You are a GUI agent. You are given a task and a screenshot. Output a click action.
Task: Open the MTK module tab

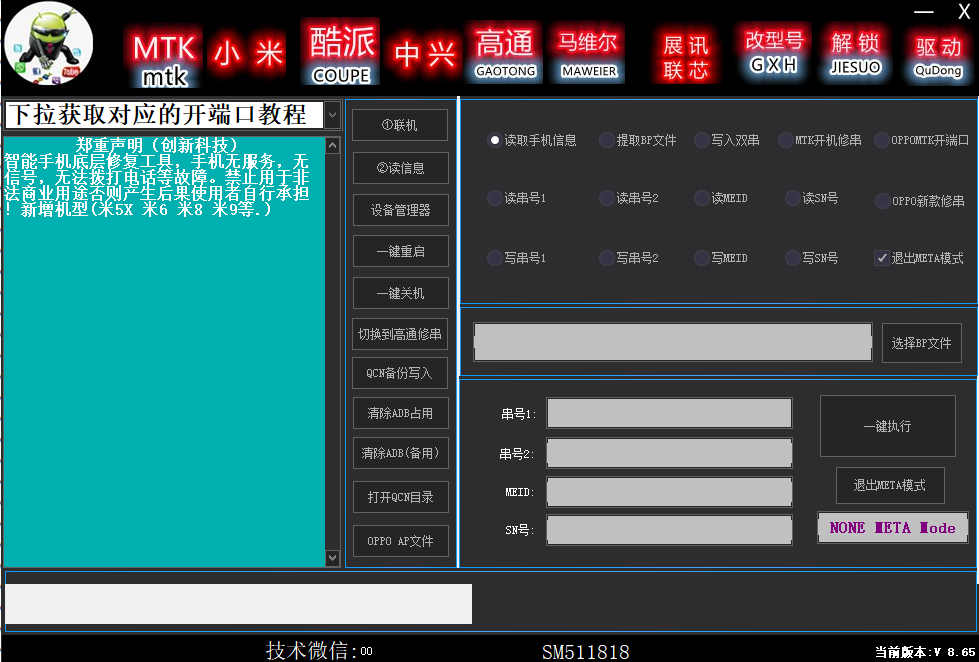(165, 57)
